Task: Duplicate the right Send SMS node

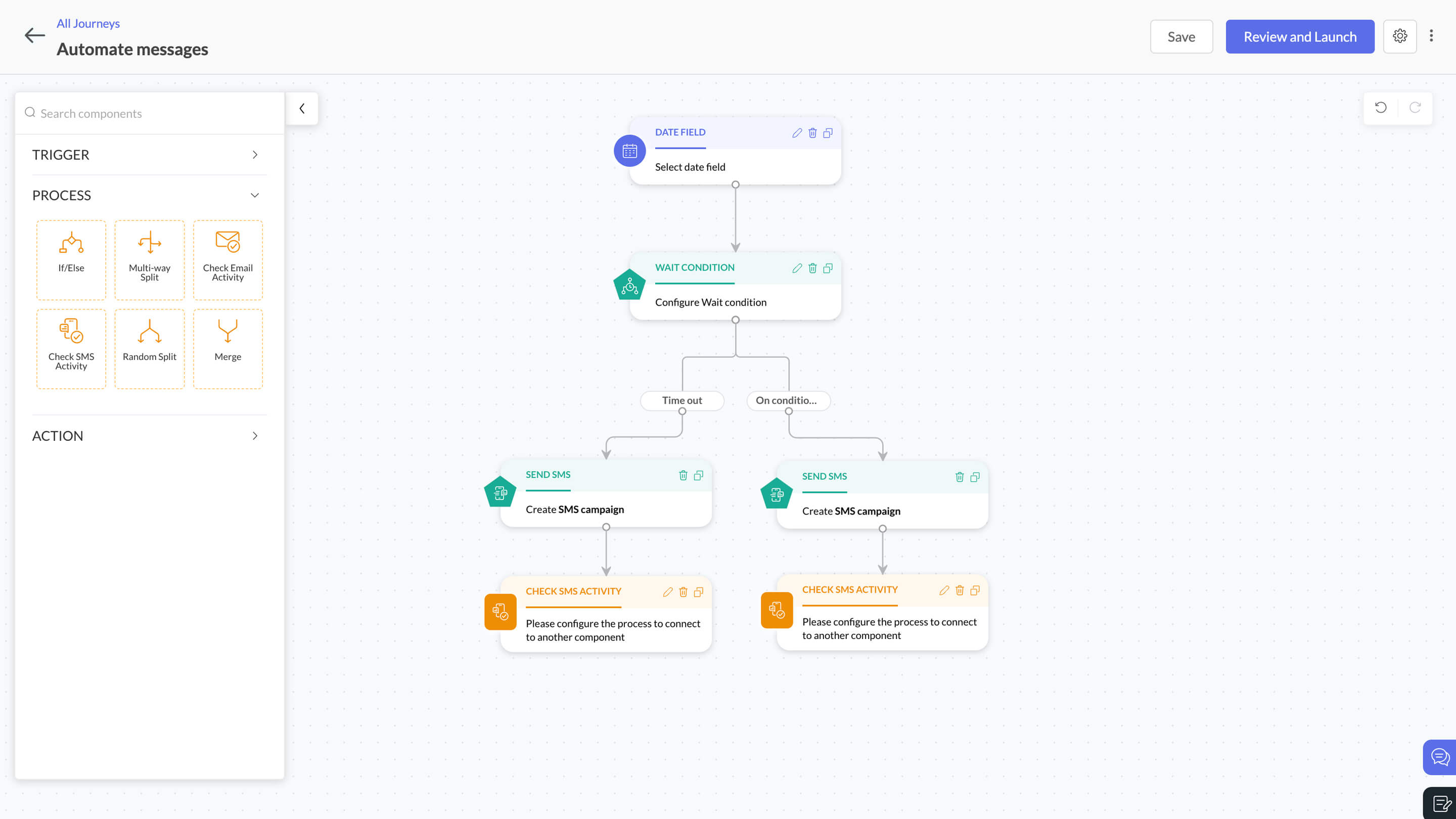Action: 975,477
